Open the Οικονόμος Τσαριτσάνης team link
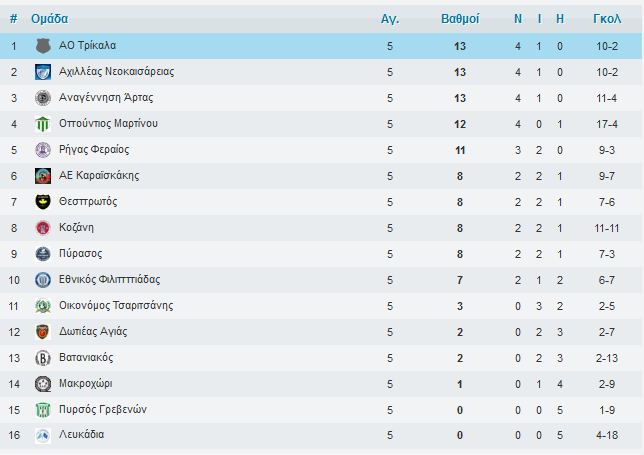This screenshot has width=644, height=455. point(116,305)
